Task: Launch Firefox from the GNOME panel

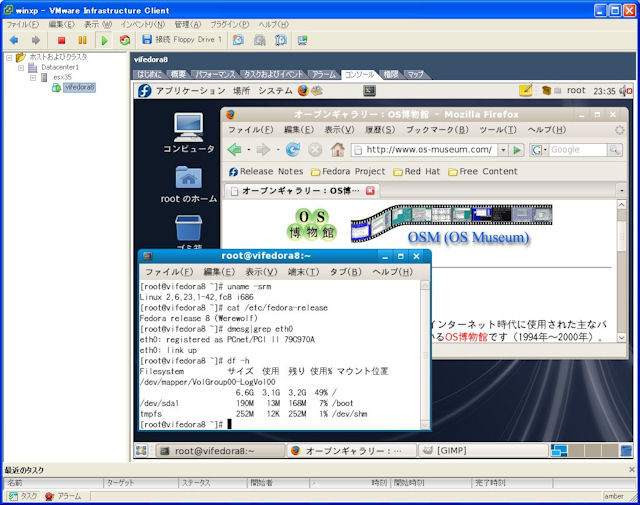Action: click(303, 90)
